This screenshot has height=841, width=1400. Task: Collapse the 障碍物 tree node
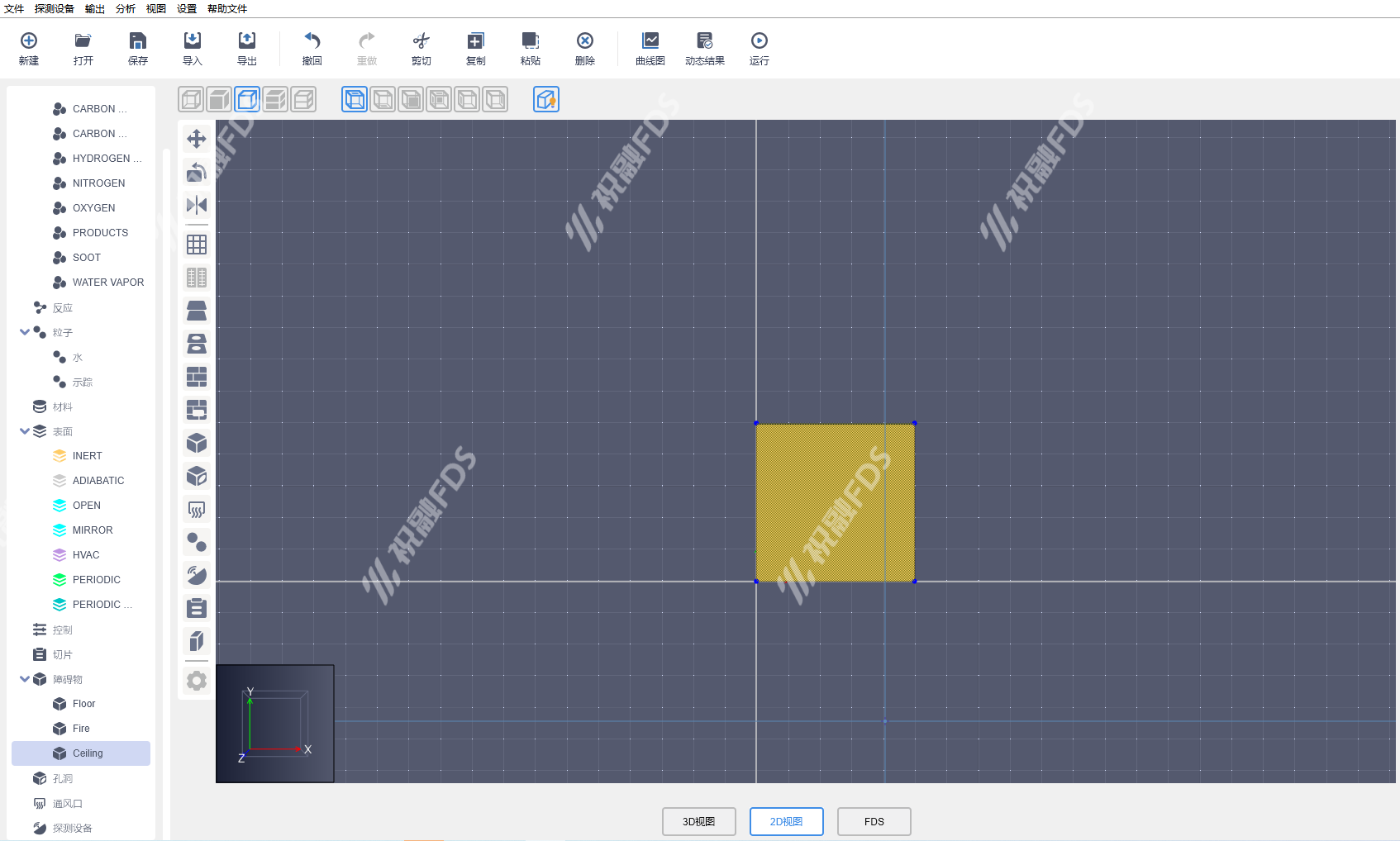25,679
